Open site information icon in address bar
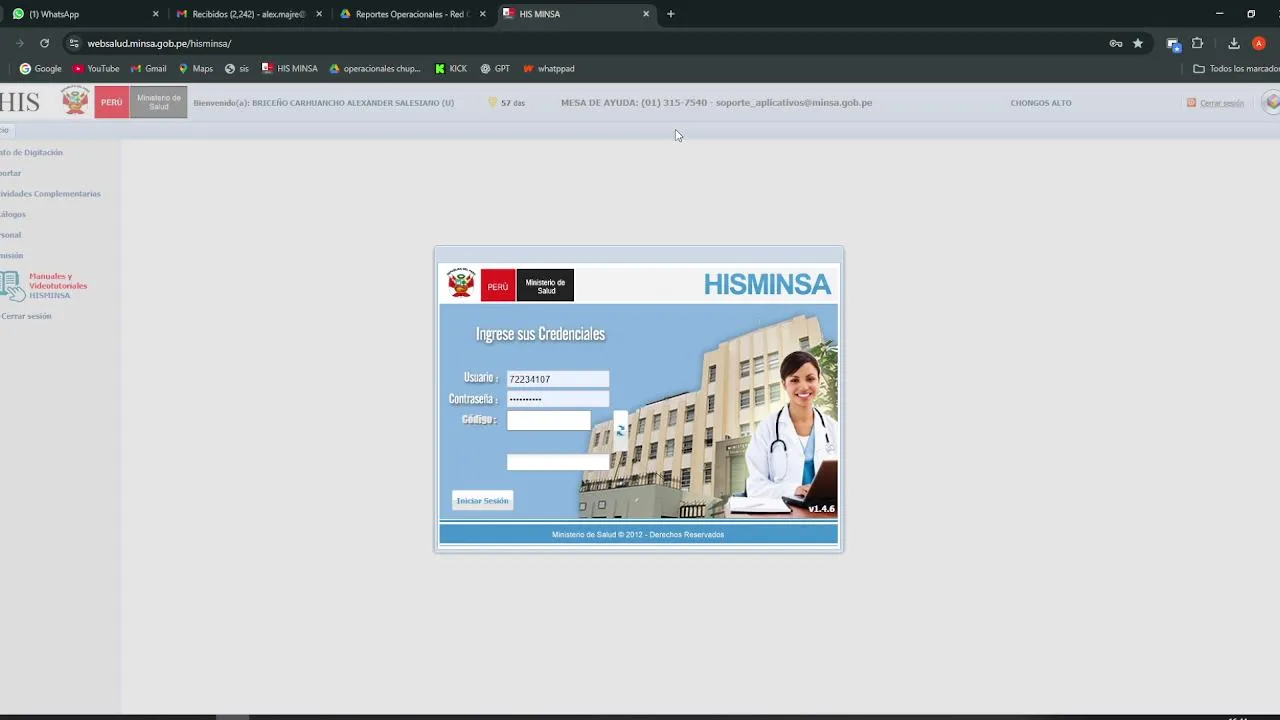Screen dimensions: 1280x720 point(73,43)
